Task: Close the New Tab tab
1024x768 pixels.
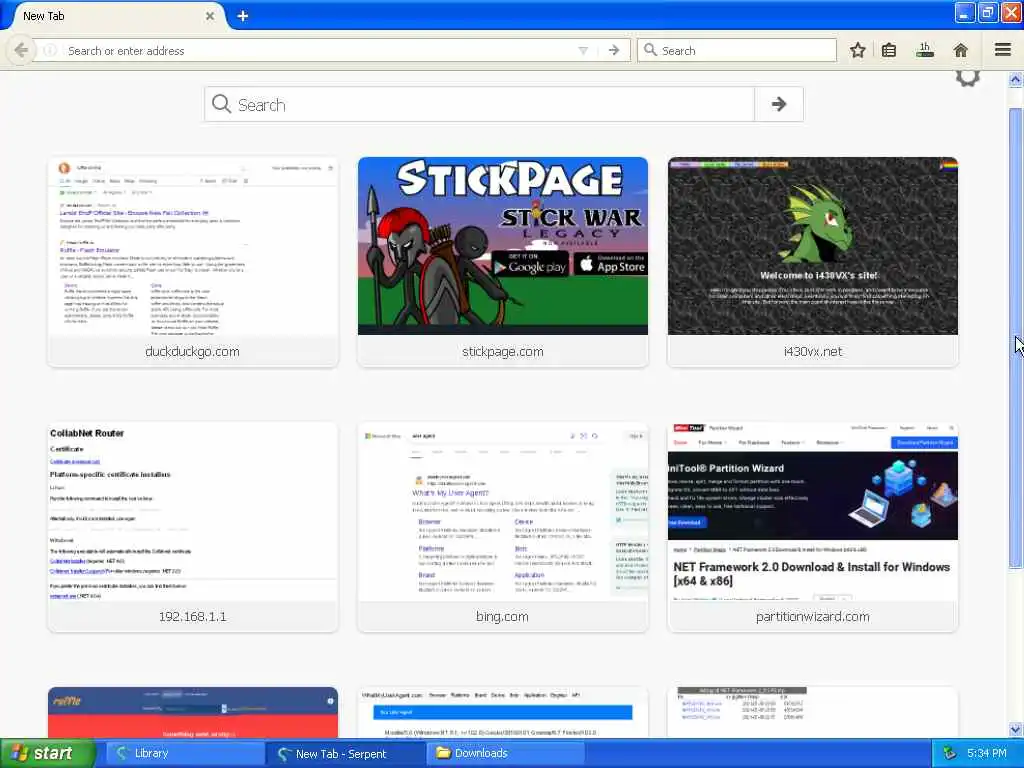Action: tap(210, 16)
